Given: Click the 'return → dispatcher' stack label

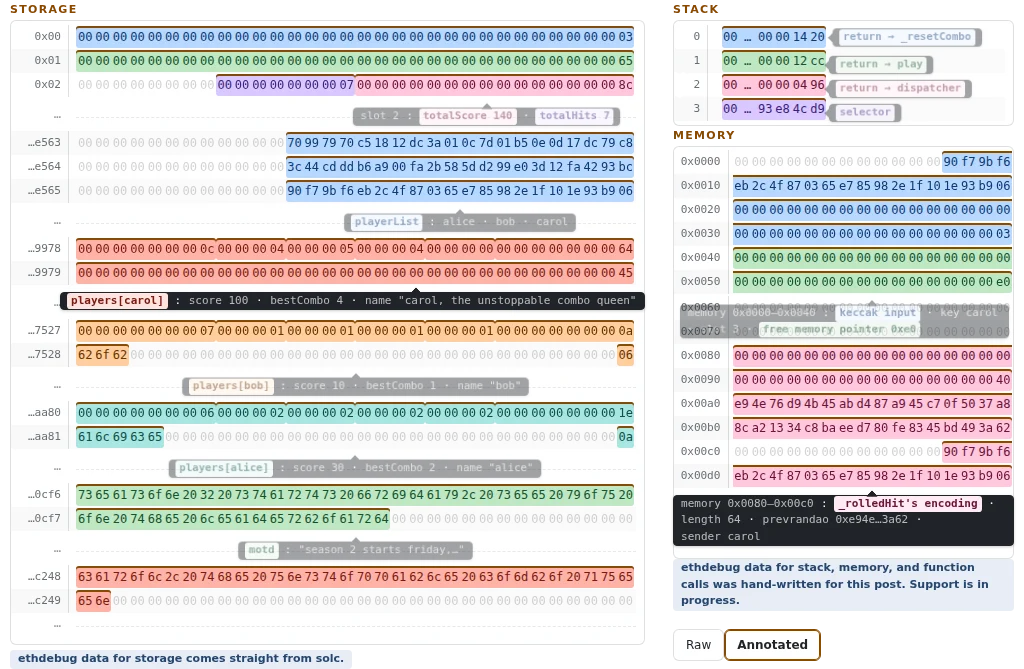Looking at the screenshot, I should click(x=899, y=88).
